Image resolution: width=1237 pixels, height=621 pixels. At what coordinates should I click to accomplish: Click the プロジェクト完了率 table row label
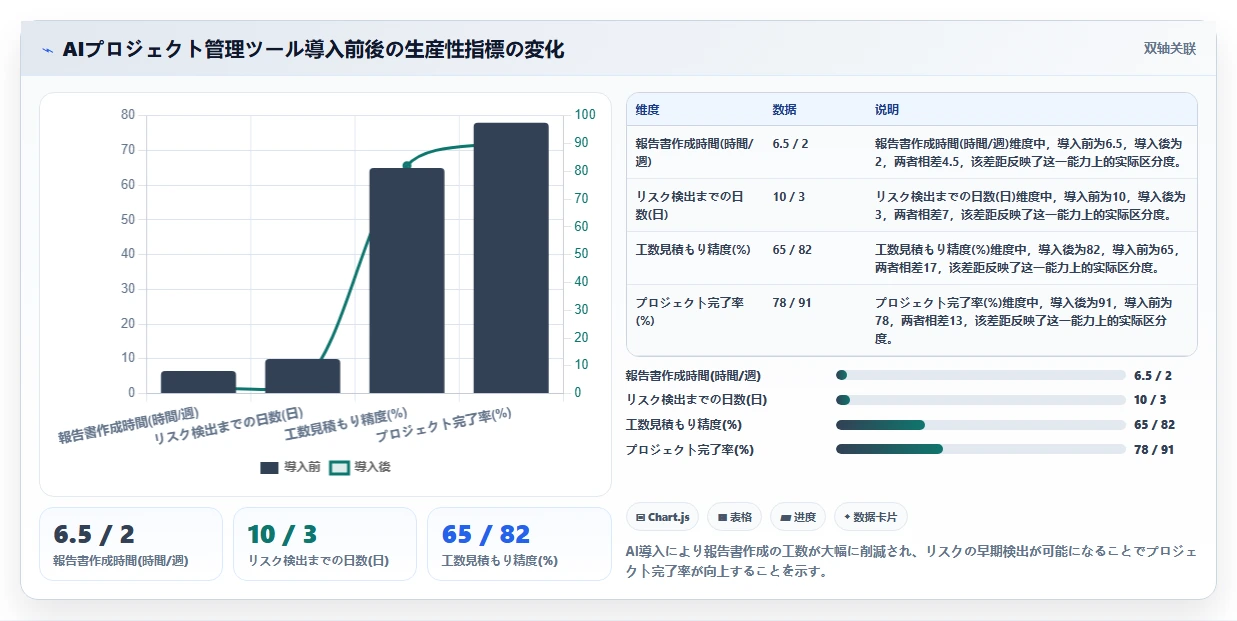(690, 311)
